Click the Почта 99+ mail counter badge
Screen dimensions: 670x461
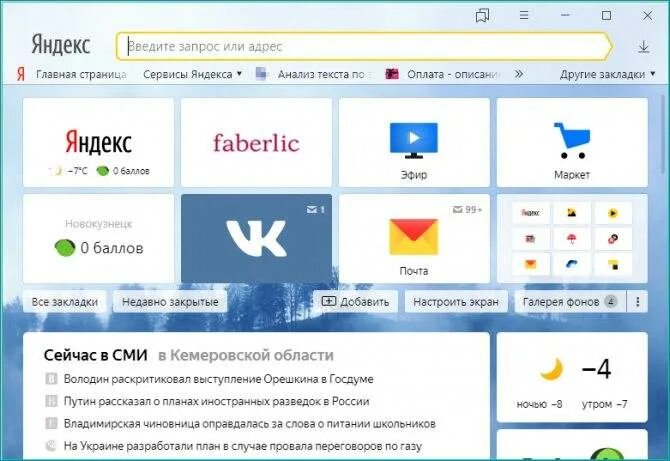[x=467, y=209]
